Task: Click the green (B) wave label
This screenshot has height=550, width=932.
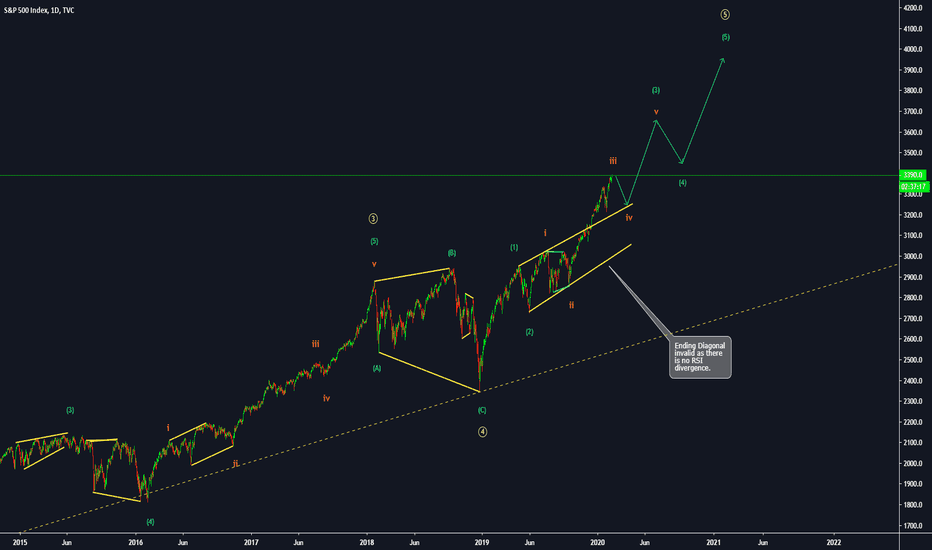Action: click(452, 253)
